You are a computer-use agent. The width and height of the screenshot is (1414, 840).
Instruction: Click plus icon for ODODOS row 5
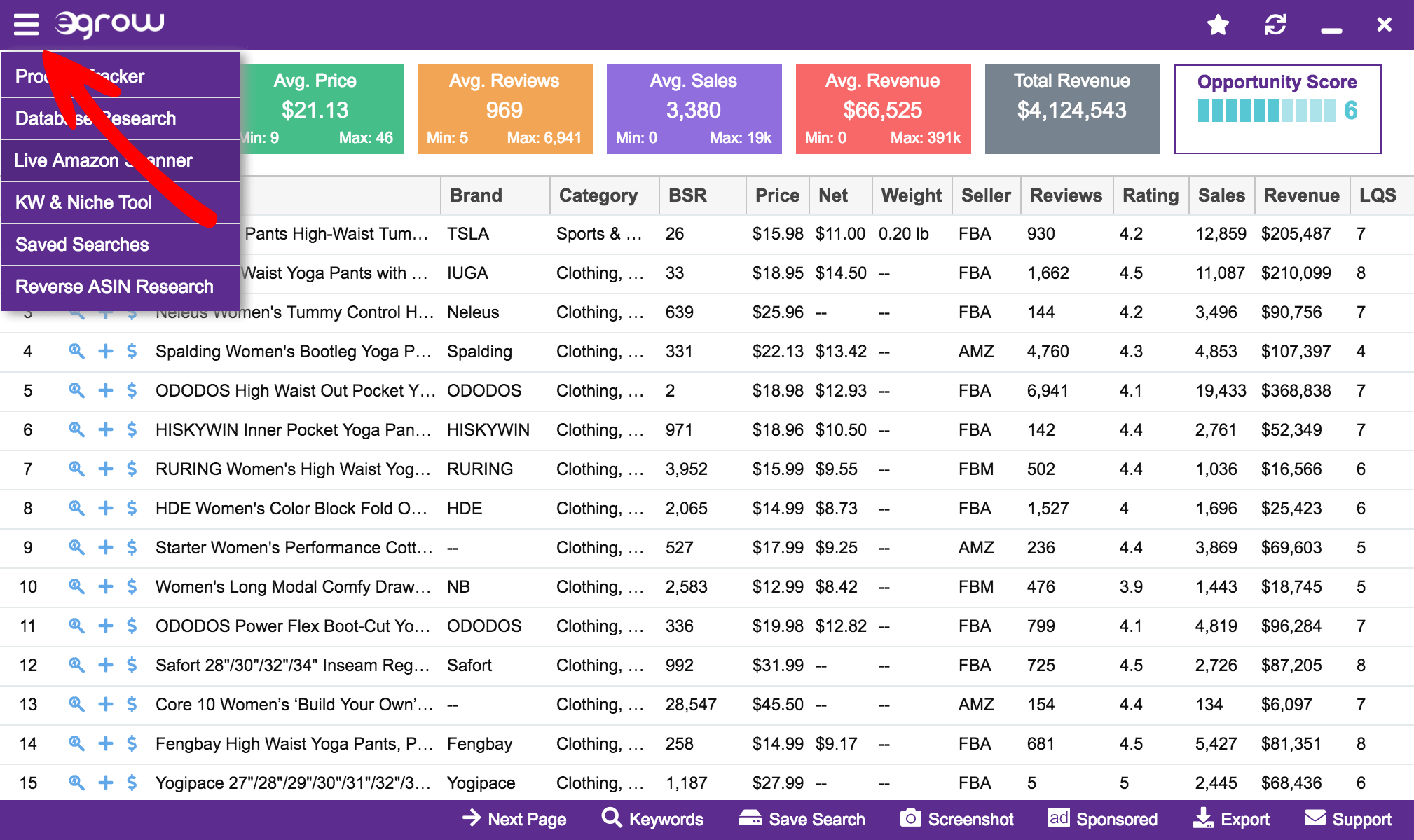[x=105, y=390]
